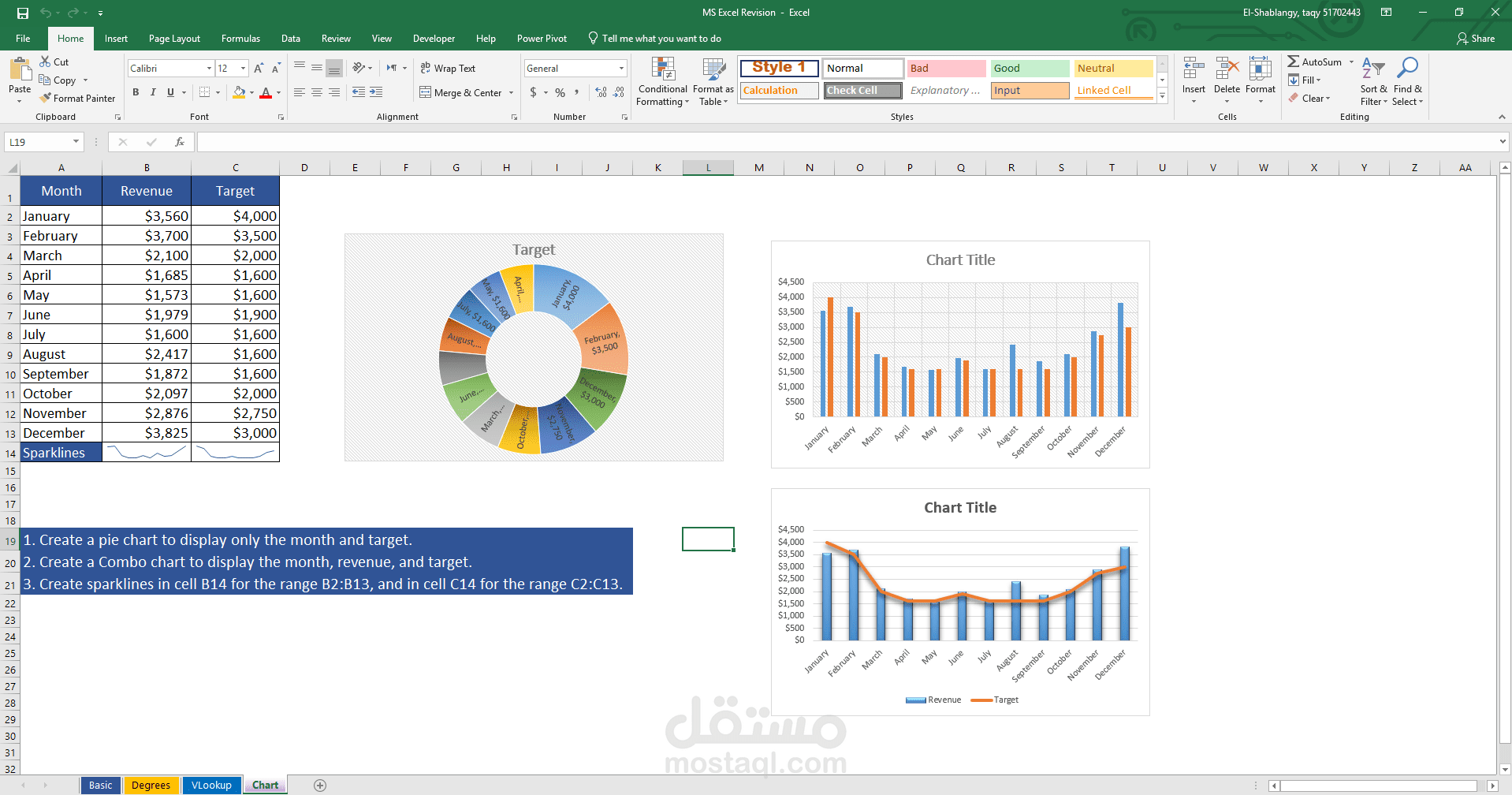Click the Paste clipboard icon
The image size is (1512, 795).
point(20,69)
